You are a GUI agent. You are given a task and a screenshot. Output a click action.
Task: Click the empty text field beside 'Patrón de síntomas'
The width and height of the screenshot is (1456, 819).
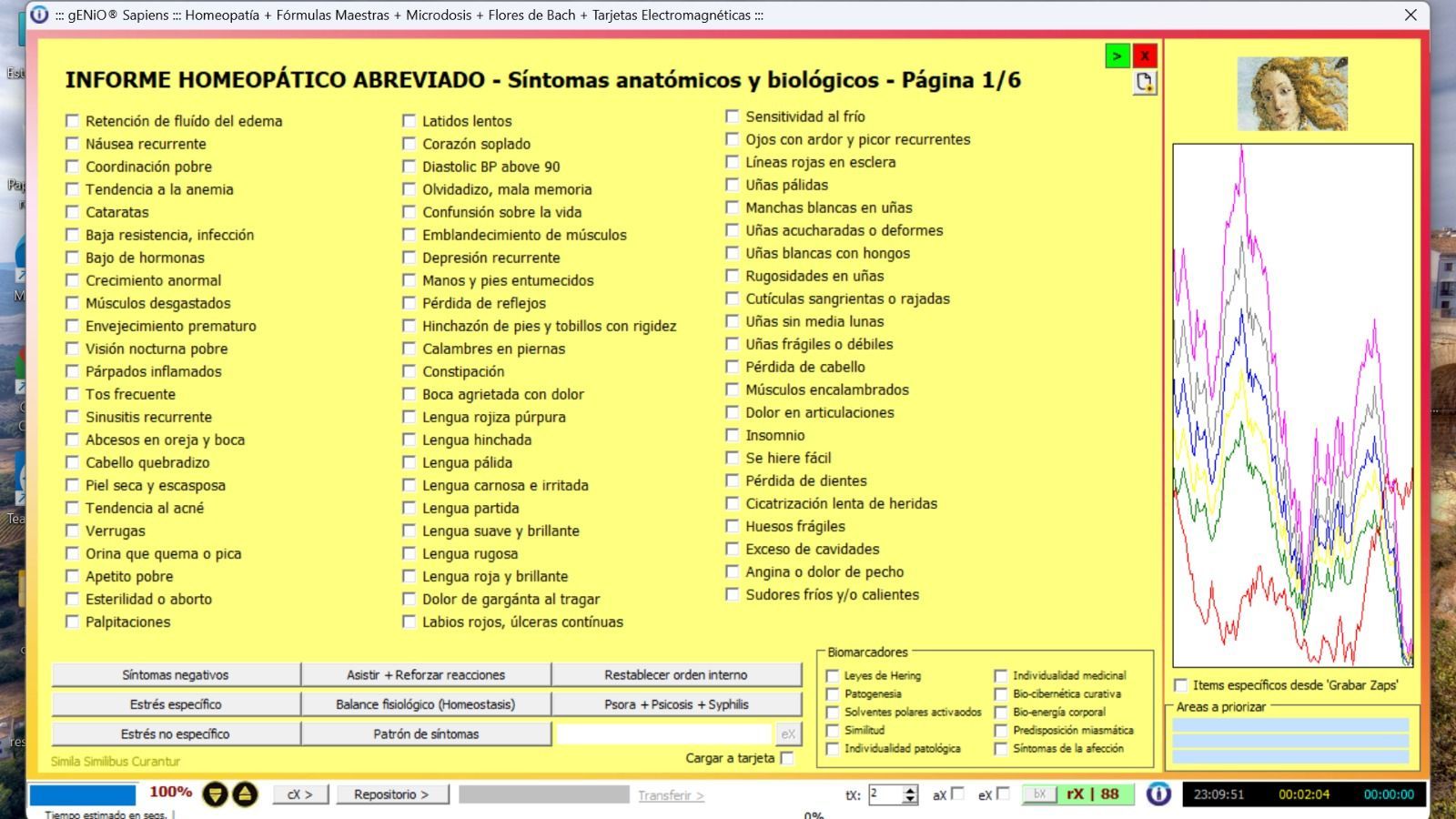coord(664,733)
